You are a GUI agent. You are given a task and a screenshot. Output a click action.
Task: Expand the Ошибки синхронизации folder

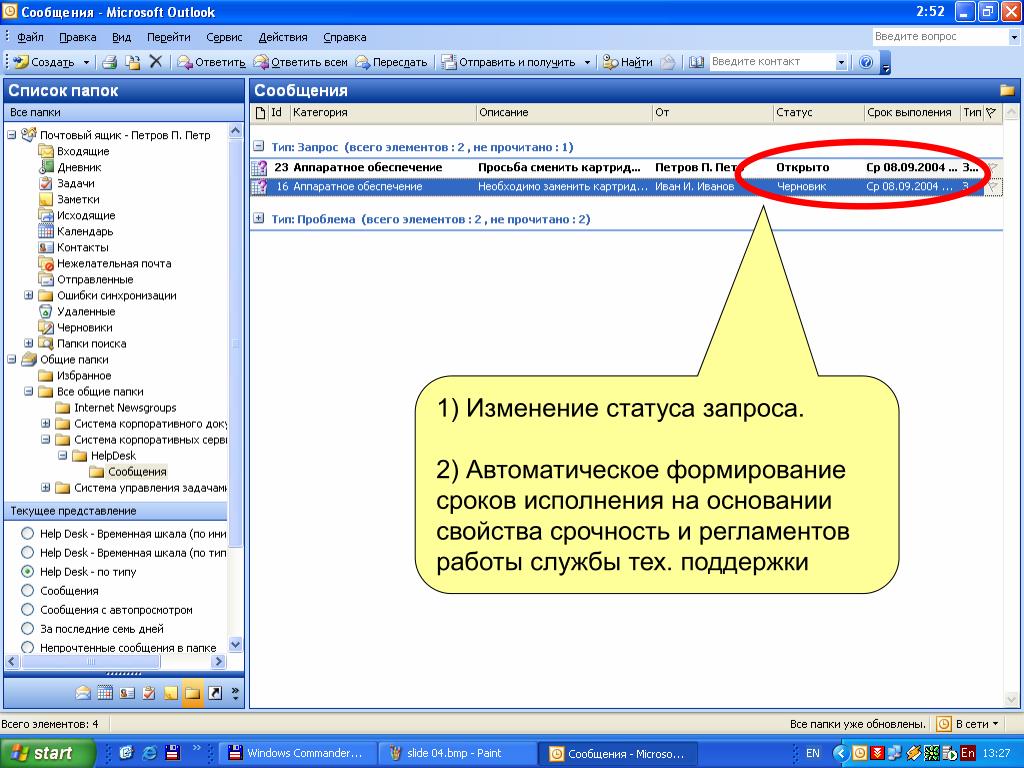tap(28, 295)
